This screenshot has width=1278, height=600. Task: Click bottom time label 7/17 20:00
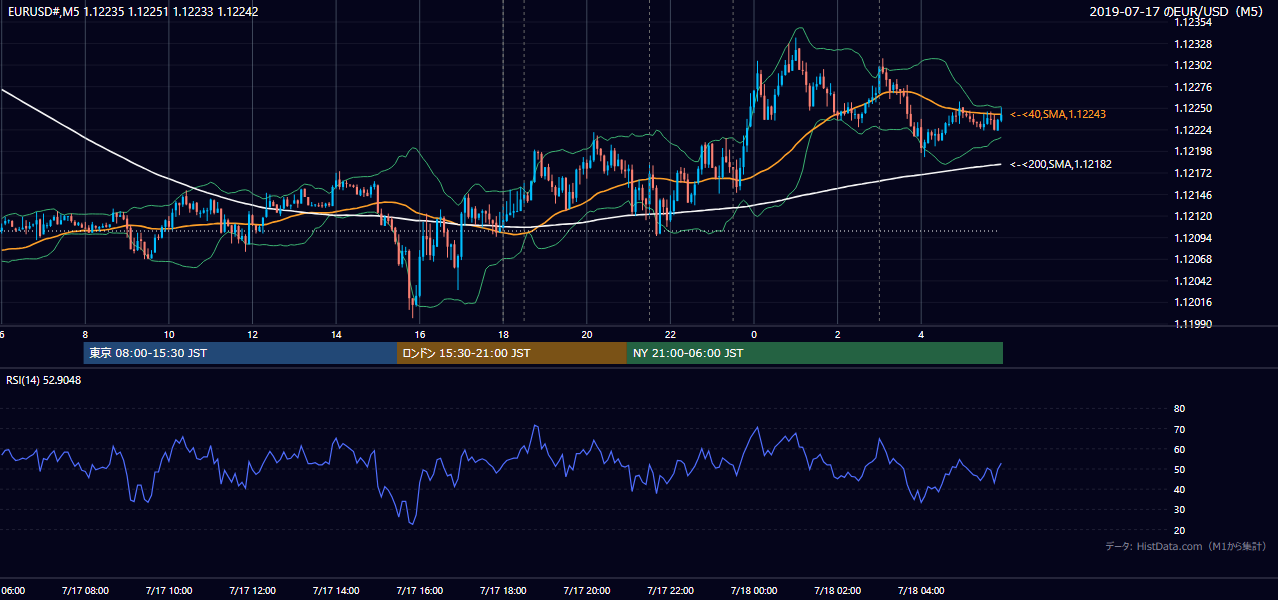pyautogui.click(x=587, y=591)
